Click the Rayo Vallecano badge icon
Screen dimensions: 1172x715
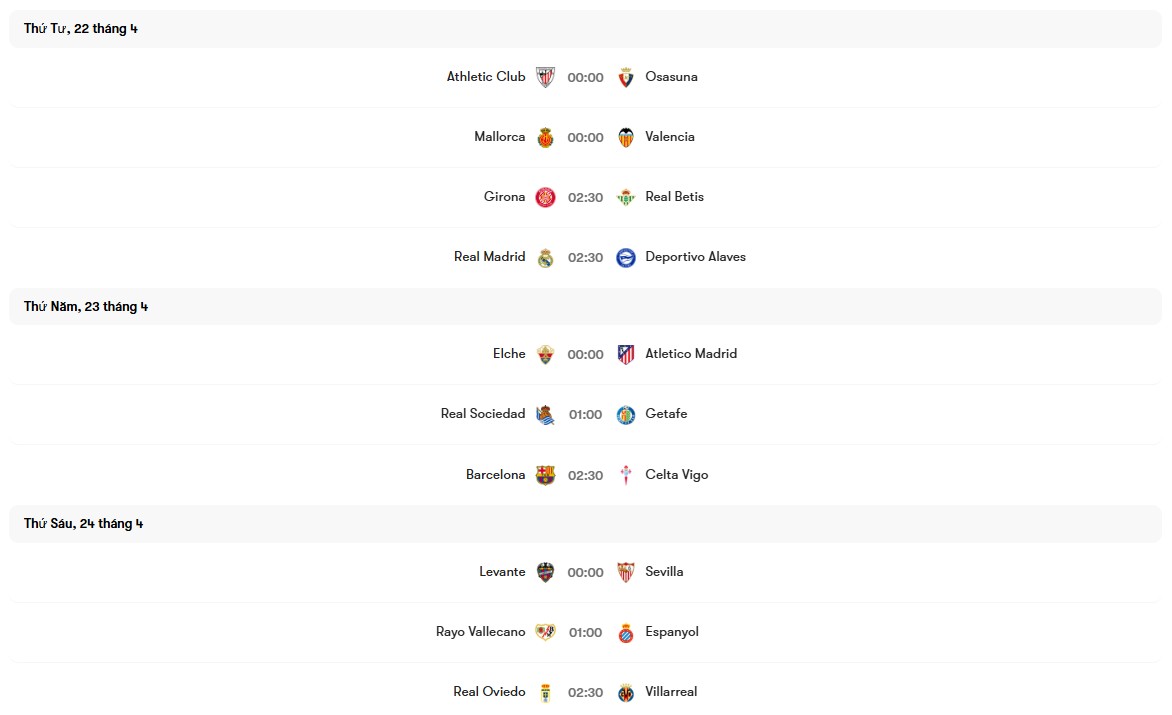click(545, 631)
